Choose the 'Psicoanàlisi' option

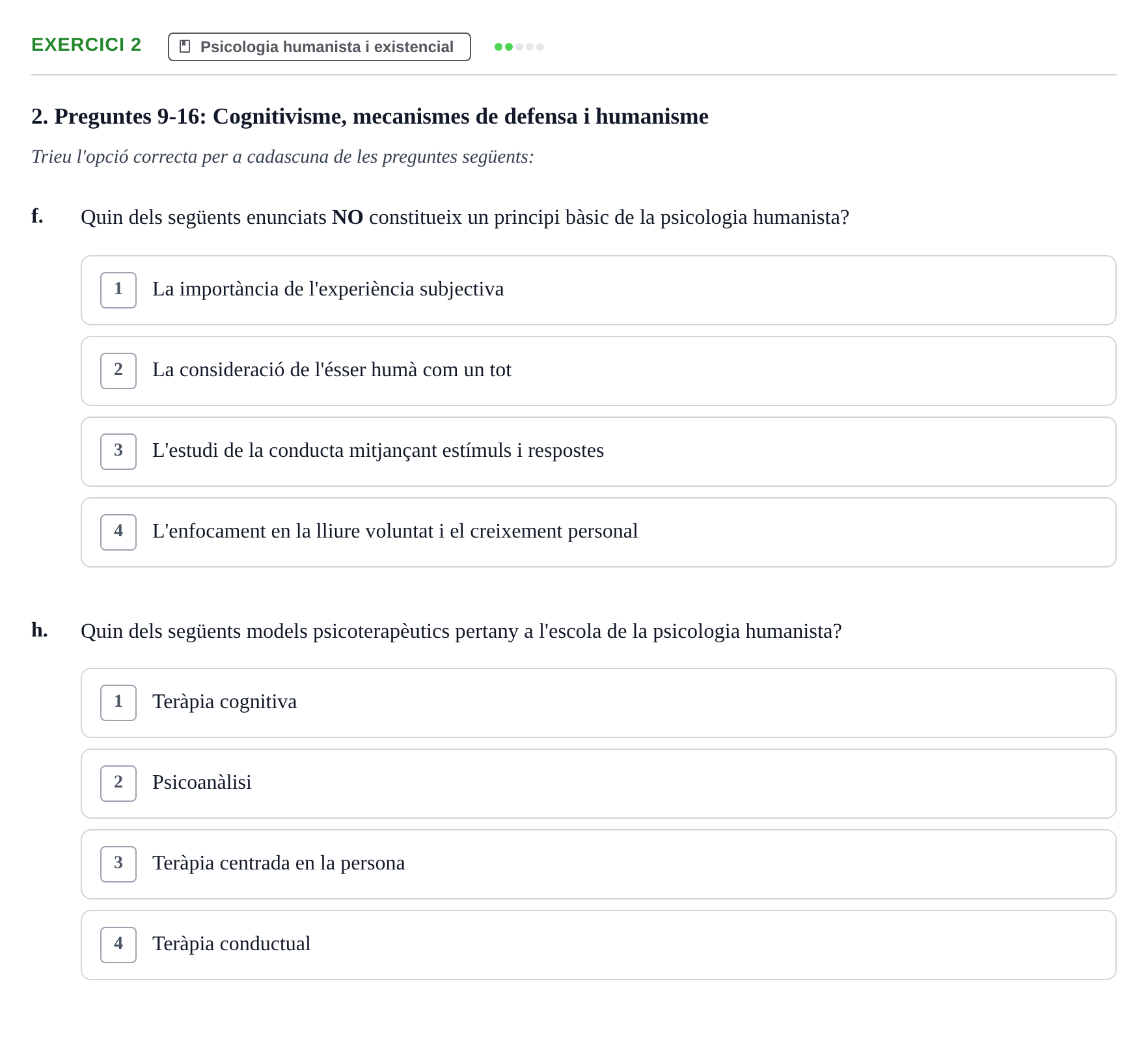598,784
